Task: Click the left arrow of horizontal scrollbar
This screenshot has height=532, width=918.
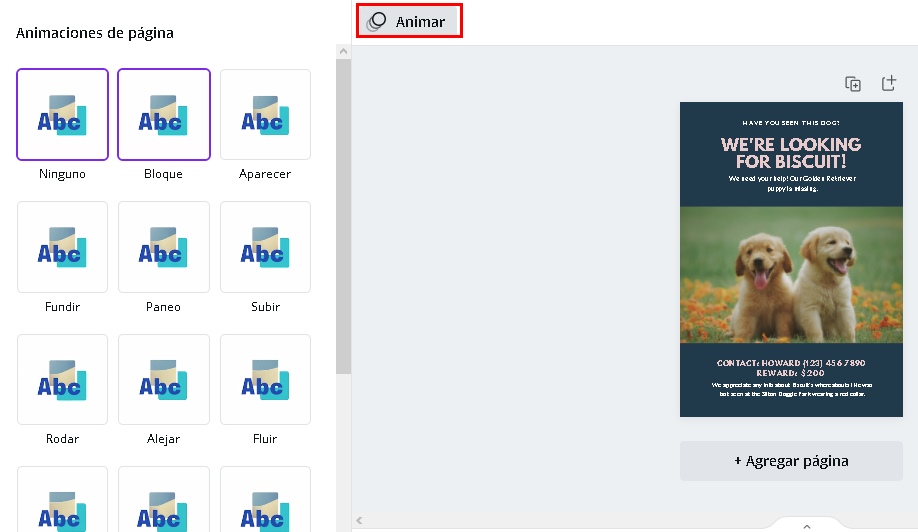Action: coord(359,521)
